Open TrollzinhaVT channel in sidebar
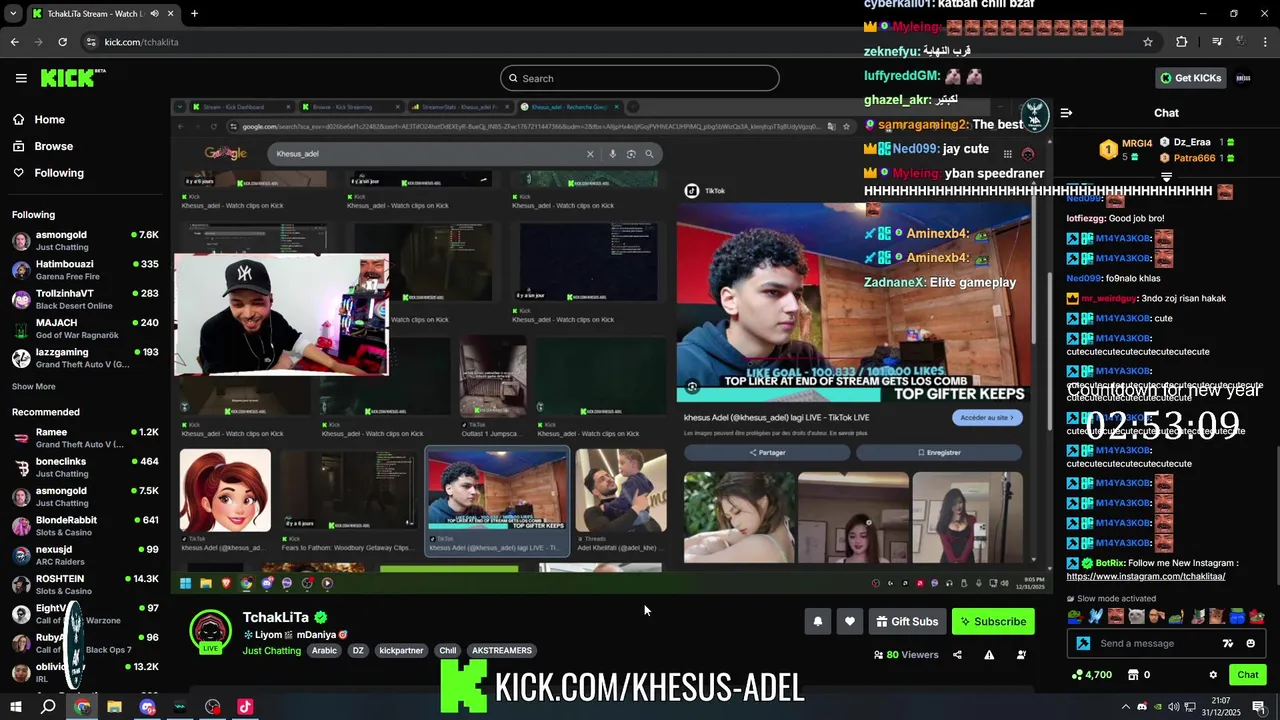The width and height of the screenshot is (1280, 720). [x=85, y=299]
